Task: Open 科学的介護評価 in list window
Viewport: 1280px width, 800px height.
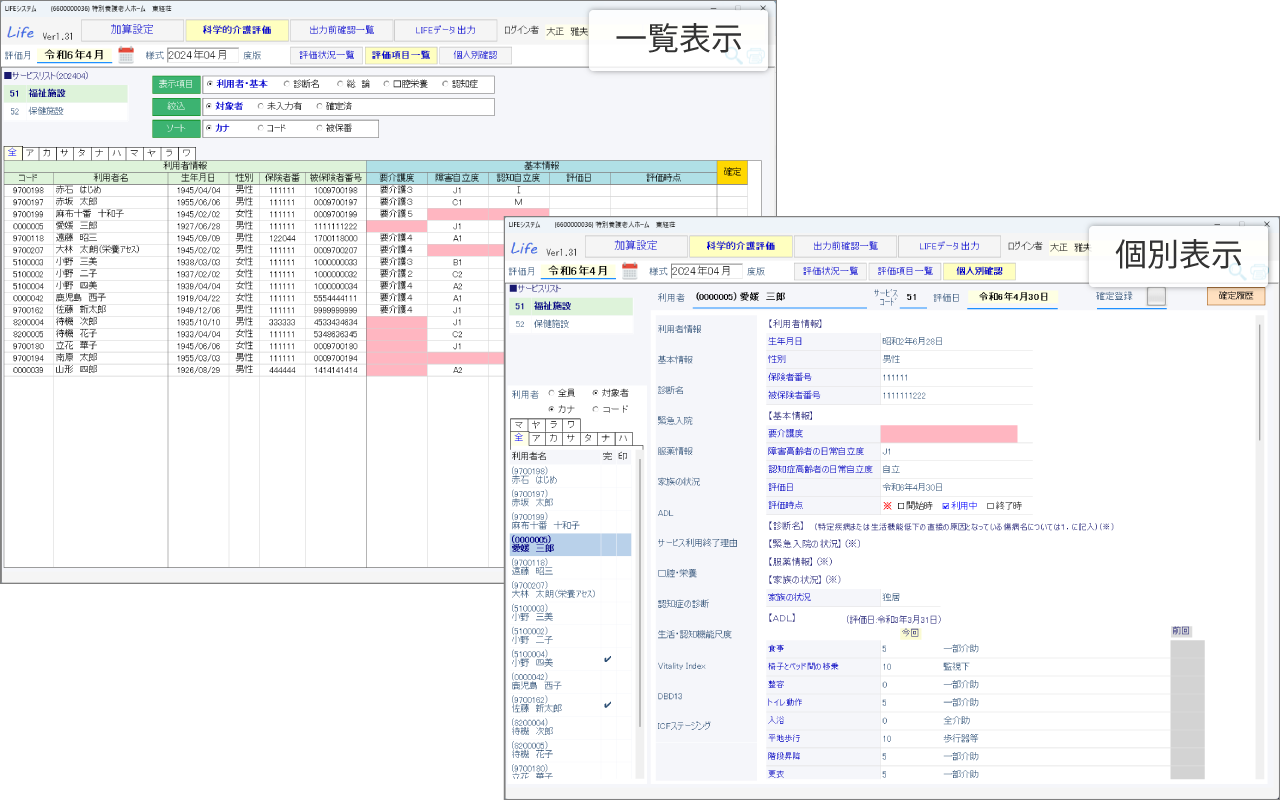Action: (236, 30)
